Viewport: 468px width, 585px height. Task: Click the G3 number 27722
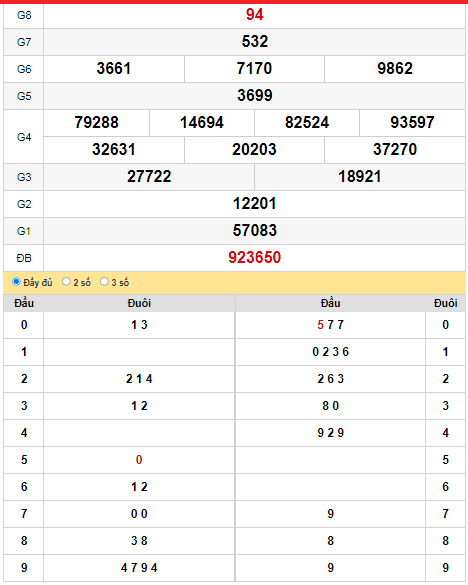(x=149, y=176)
